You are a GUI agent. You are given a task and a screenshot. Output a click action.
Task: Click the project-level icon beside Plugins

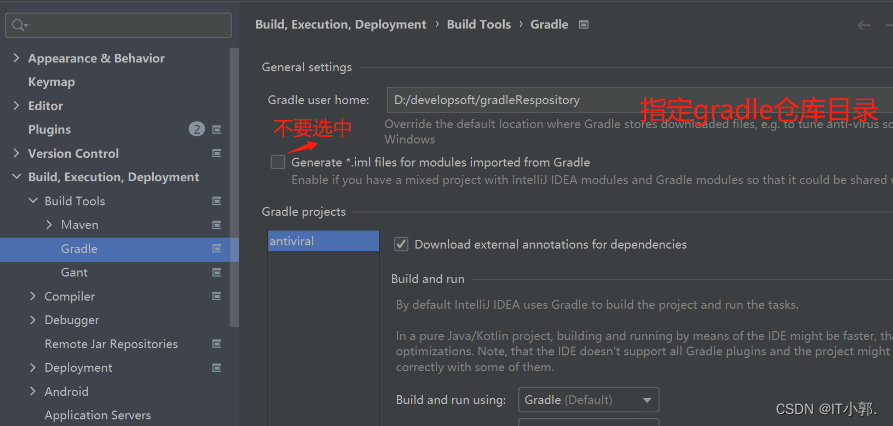click(217, 129)
